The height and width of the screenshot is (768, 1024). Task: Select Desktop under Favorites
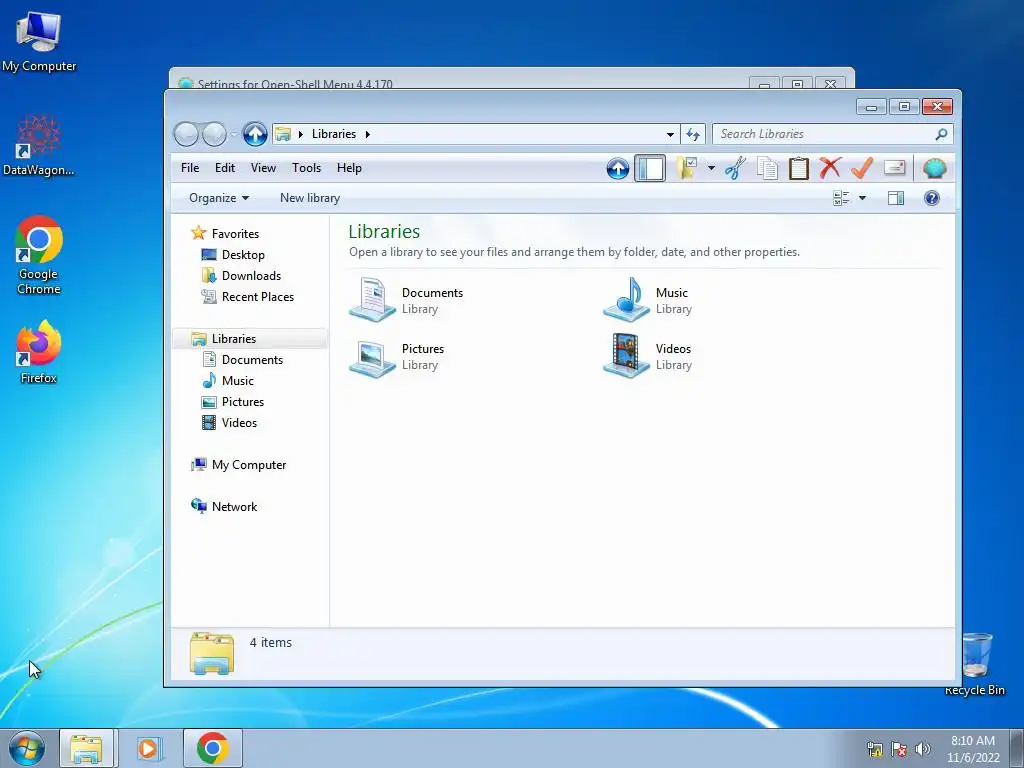click(x=233, y=255)
